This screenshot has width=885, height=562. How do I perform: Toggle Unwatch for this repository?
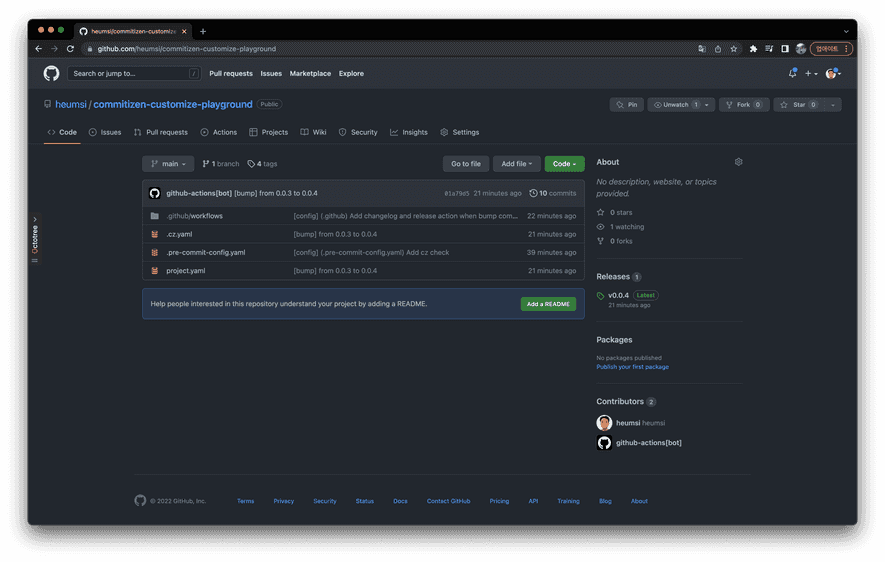[675, 104]
